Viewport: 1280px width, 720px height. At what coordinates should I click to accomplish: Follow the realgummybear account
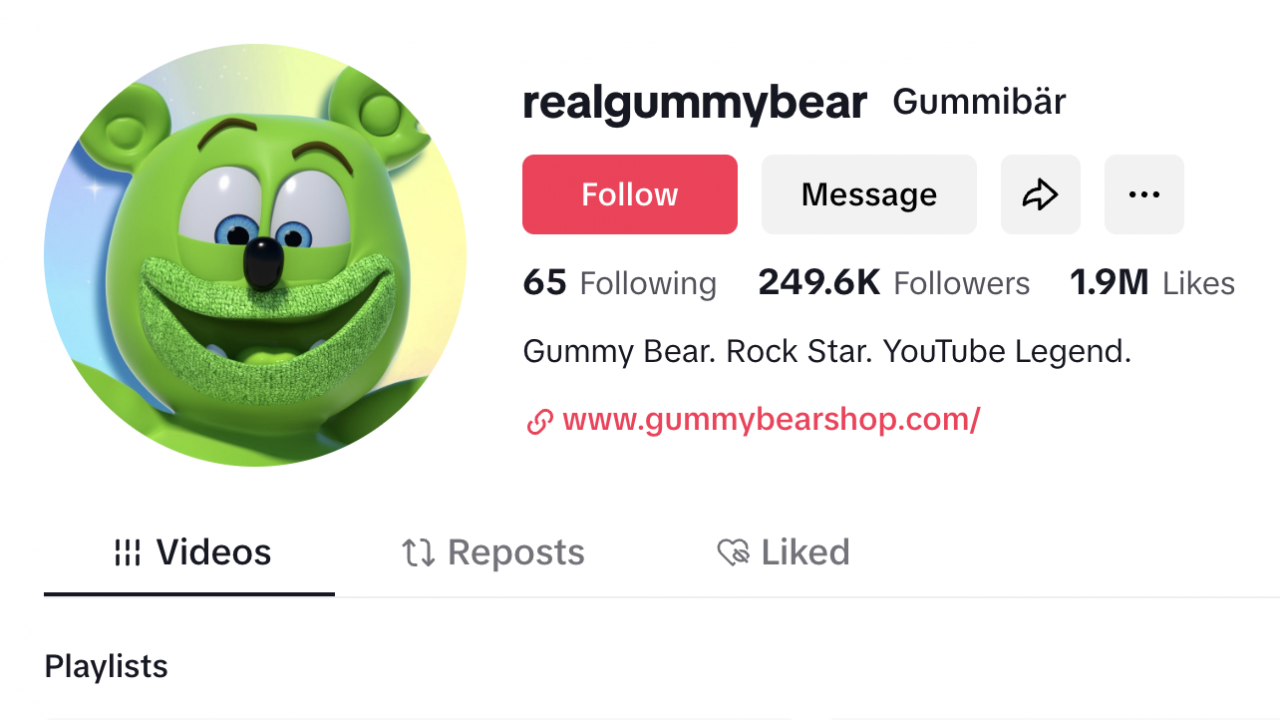tap(630, 194)
